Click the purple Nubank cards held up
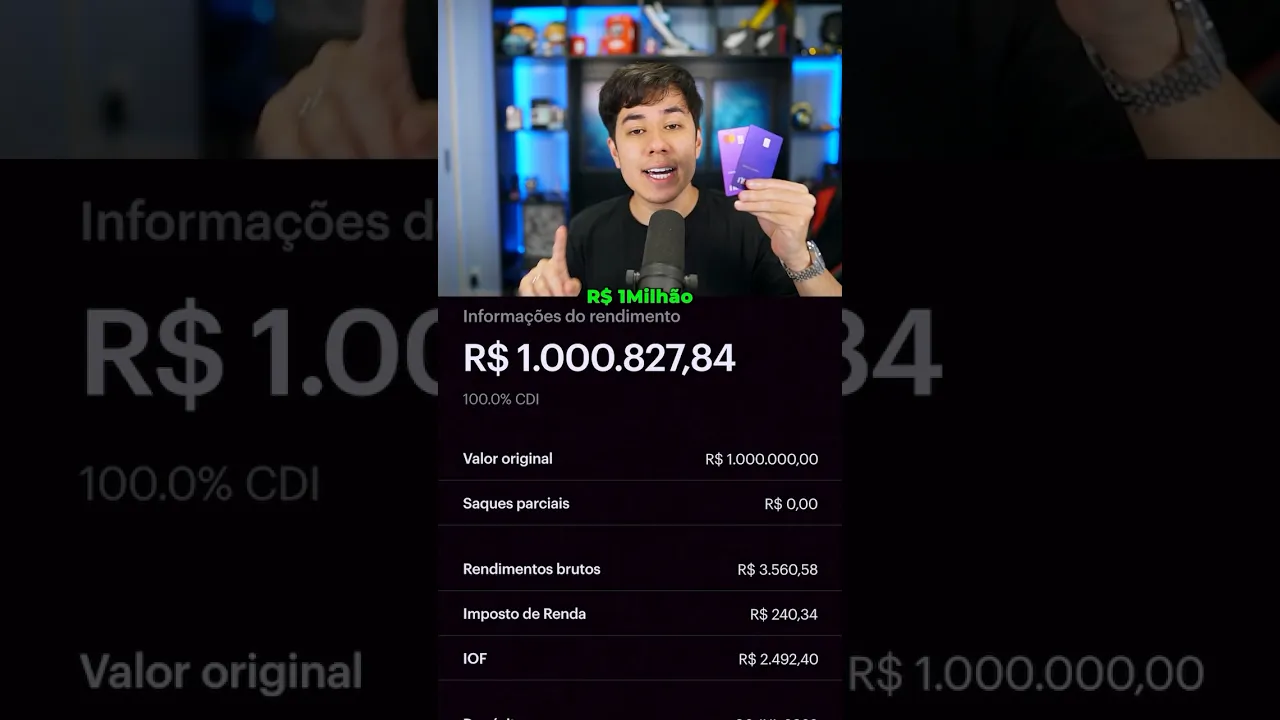The image size is (1280, 720). (x=749, y=158)
